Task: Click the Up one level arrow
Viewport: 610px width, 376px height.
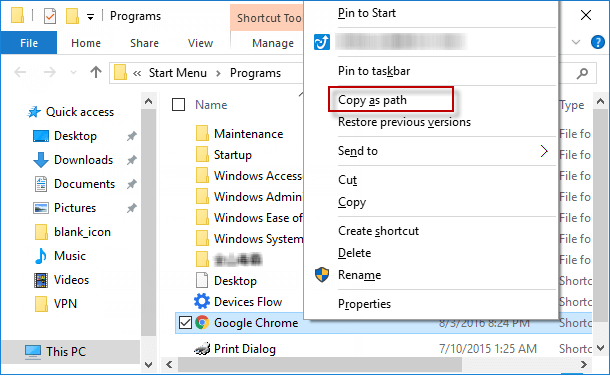Action: [96, 72]
